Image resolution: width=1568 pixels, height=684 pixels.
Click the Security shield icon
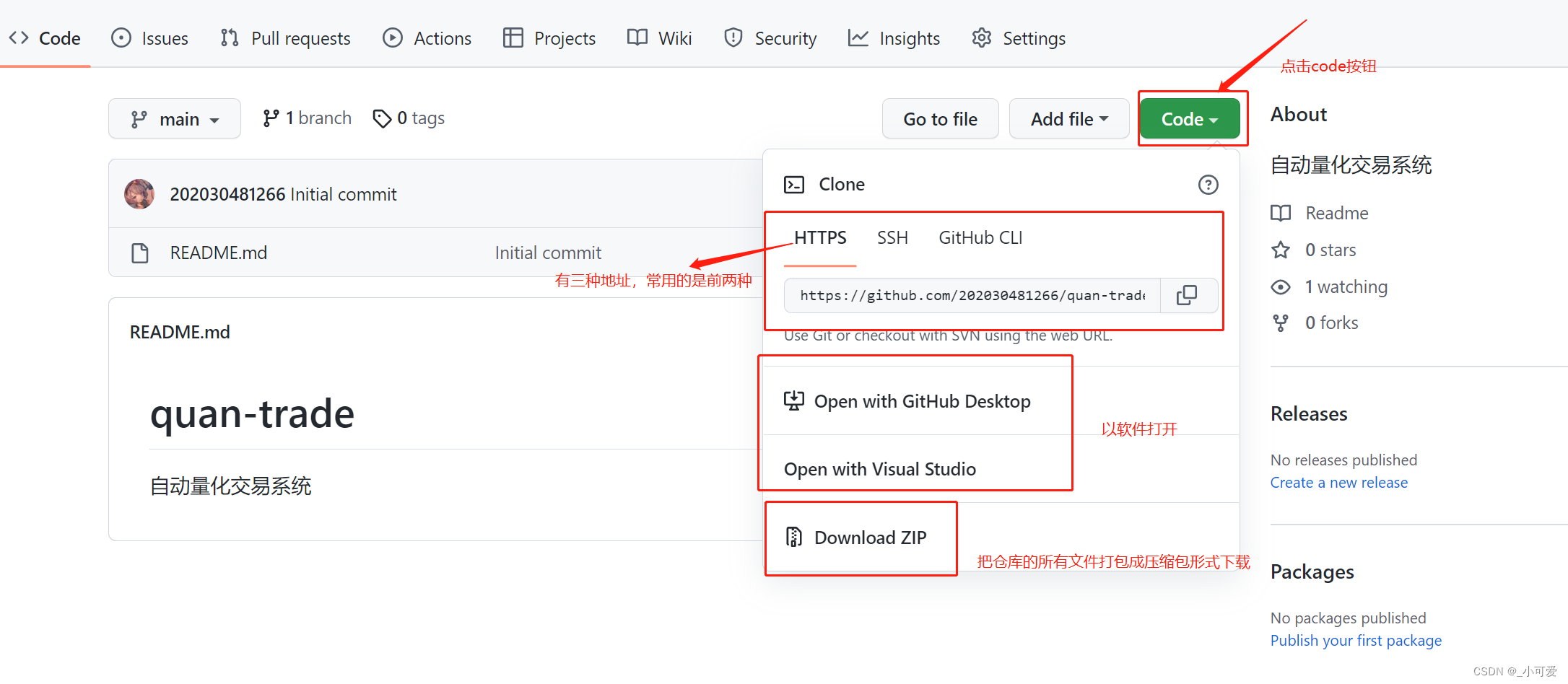click(733, 38)
